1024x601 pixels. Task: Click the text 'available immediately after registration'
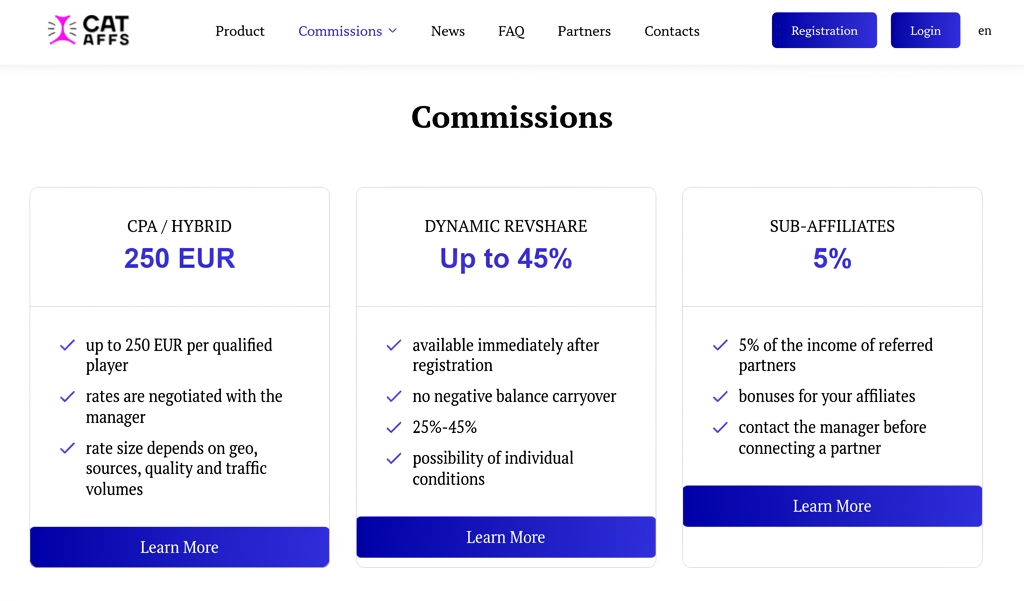click(x=505, y=355)
